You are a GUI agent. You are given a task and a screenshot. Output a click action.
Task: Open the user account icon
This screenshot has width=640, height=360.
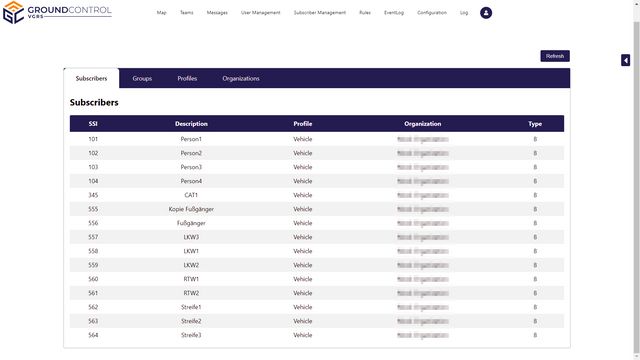pos(486,13)
